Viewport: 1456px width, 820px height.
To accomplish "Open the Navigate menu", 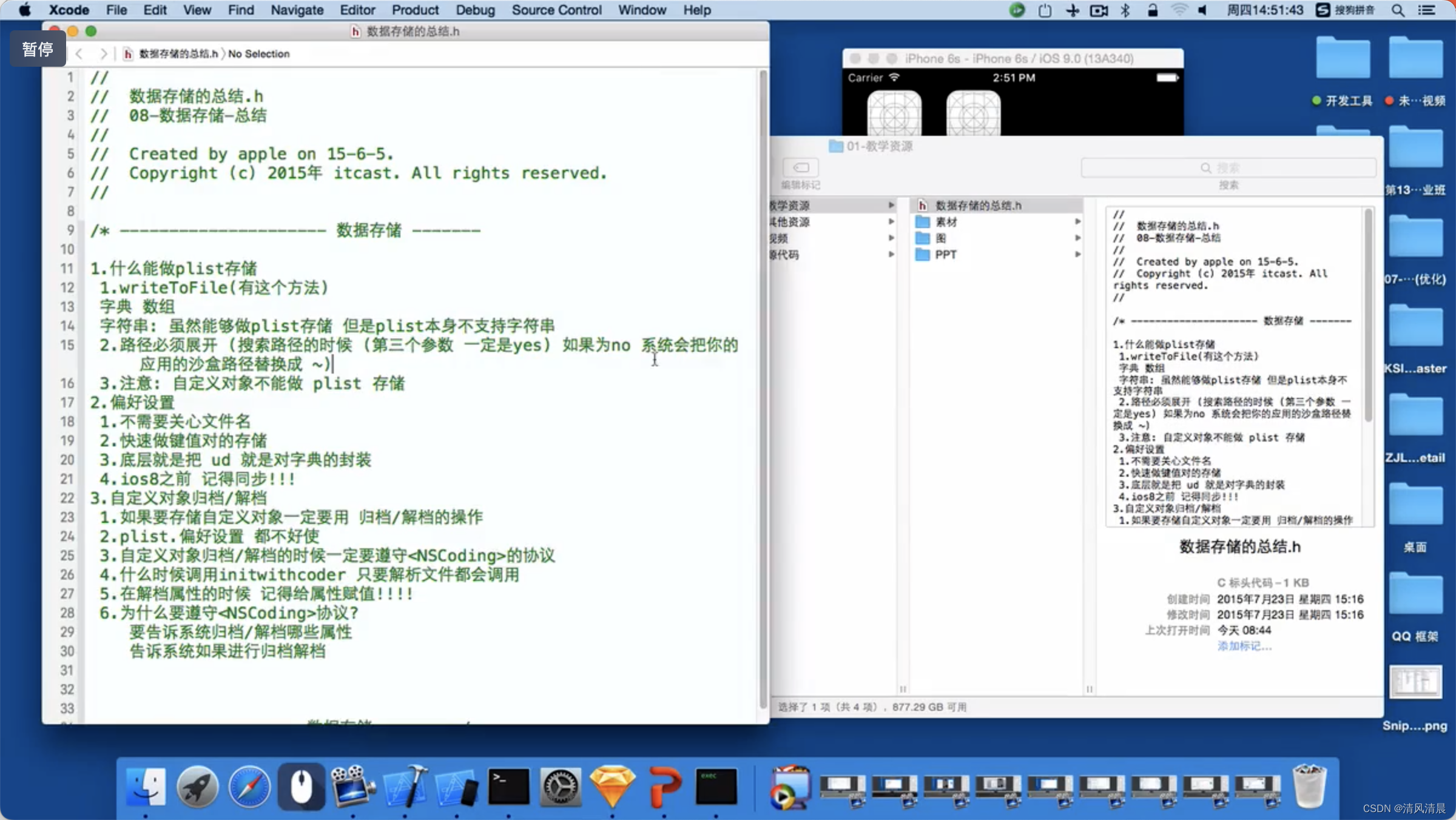I will [297, 10].
